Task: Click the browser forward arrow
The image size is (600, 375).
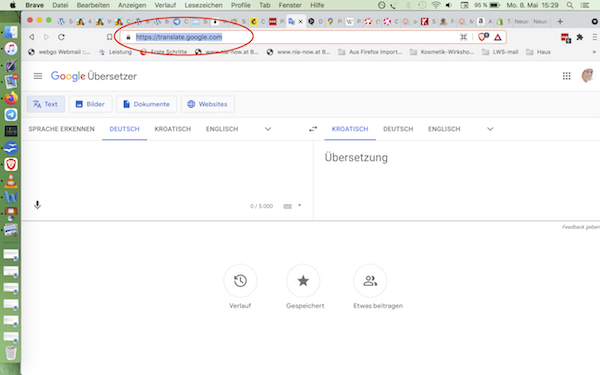Action: pyautogui.click(x=46, y=37)
